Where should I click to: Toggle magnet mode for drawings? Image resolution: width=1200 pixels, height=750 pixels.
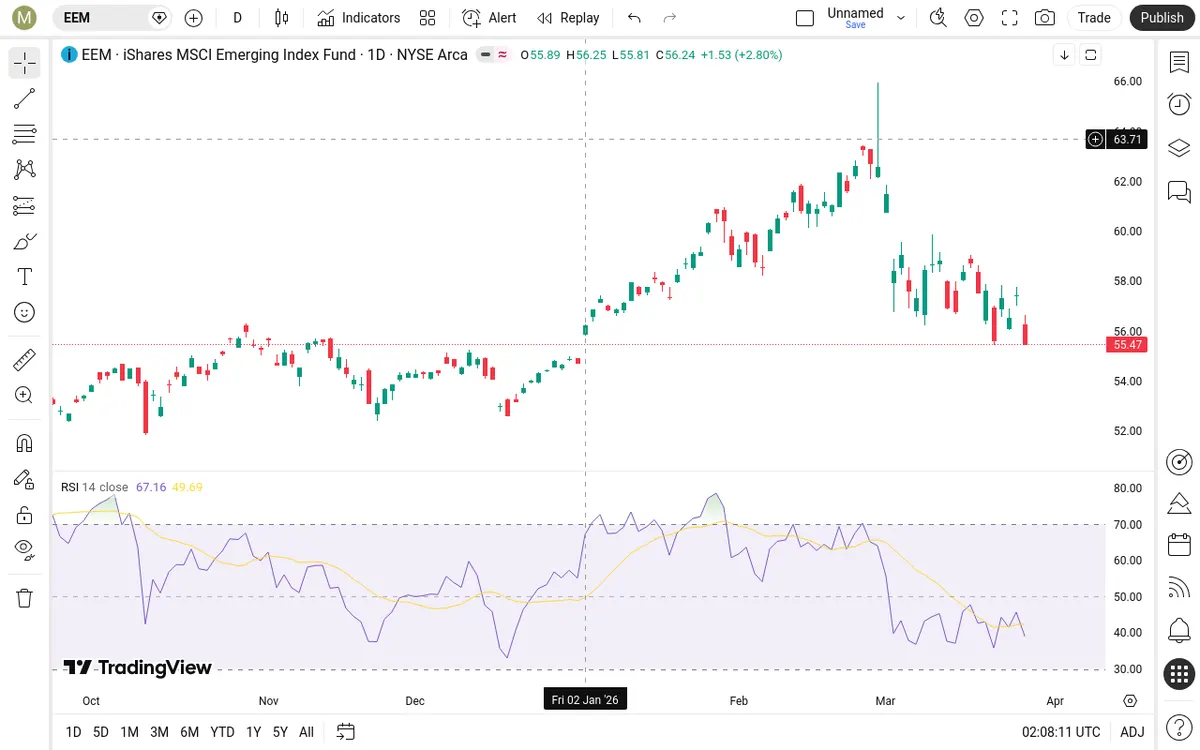pos(25,443)
